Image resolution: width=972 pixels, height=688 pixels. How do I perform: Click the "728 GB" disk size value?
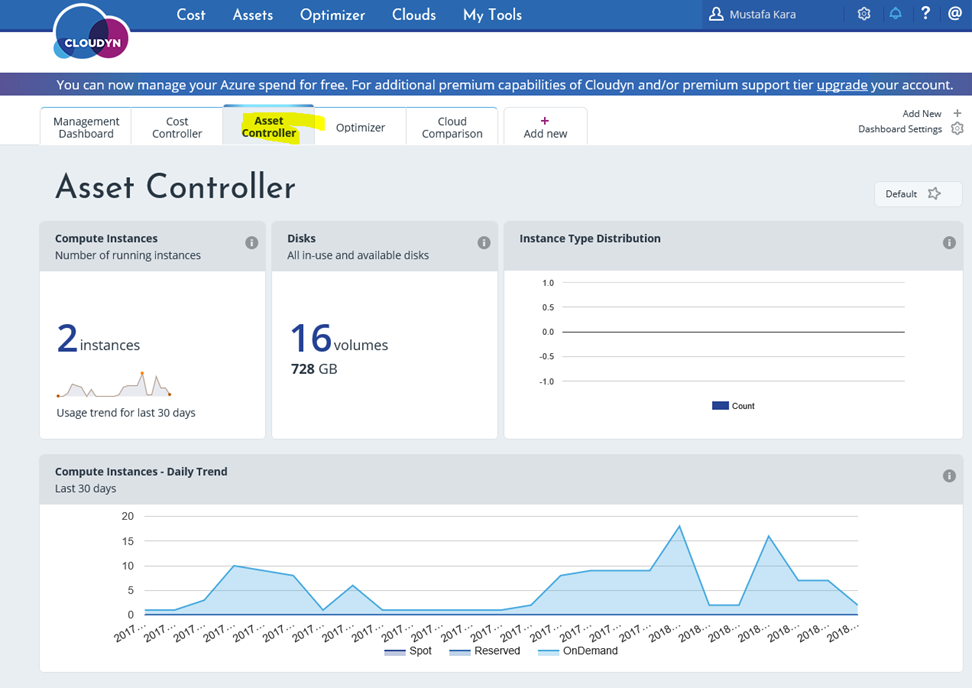click(314, 369)
